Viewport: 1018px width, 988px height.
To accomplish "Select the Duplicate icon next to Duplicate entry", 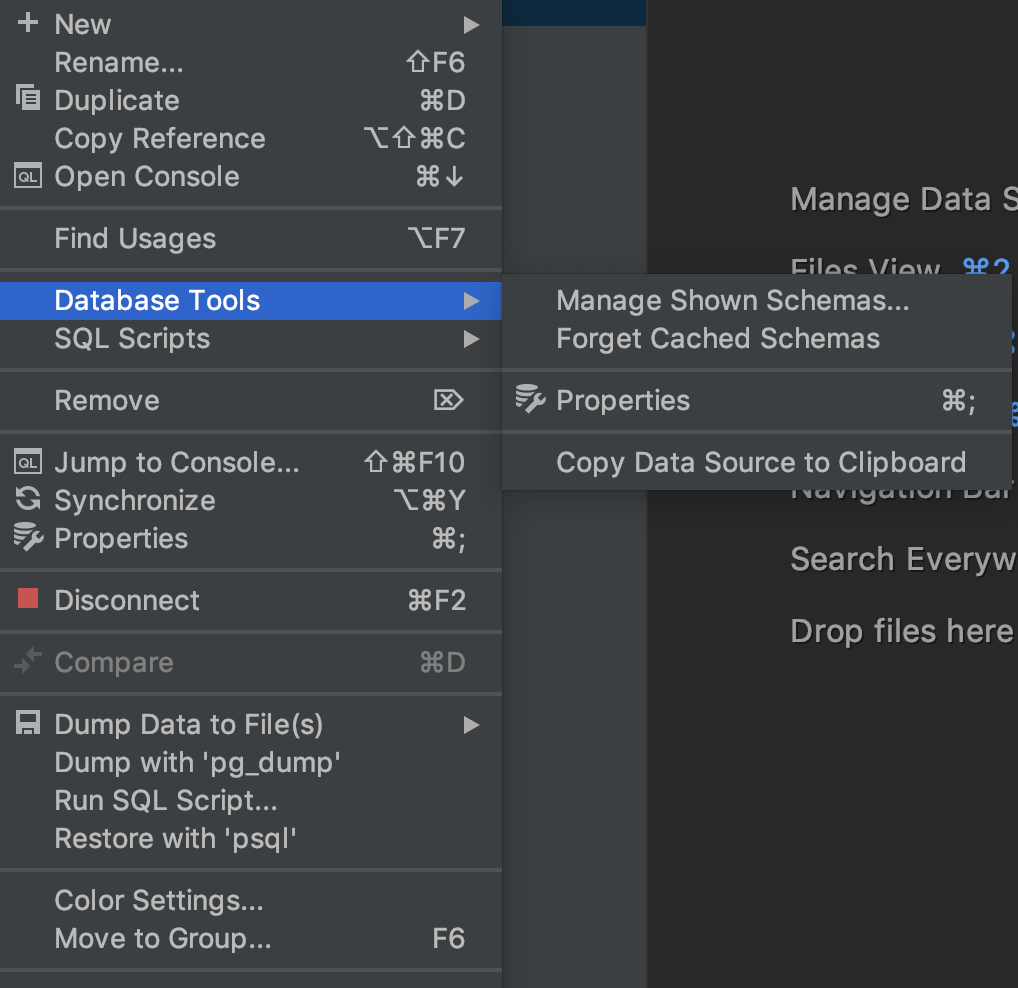I will (28, 100).
